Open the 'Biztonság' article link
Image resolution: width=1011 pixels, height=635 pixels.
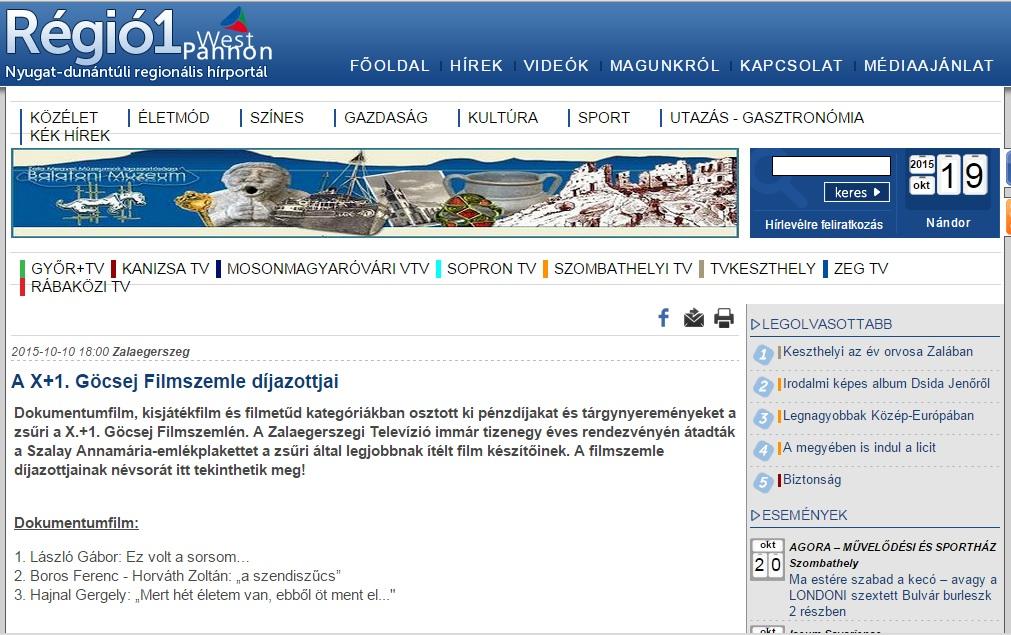(812, 480)
